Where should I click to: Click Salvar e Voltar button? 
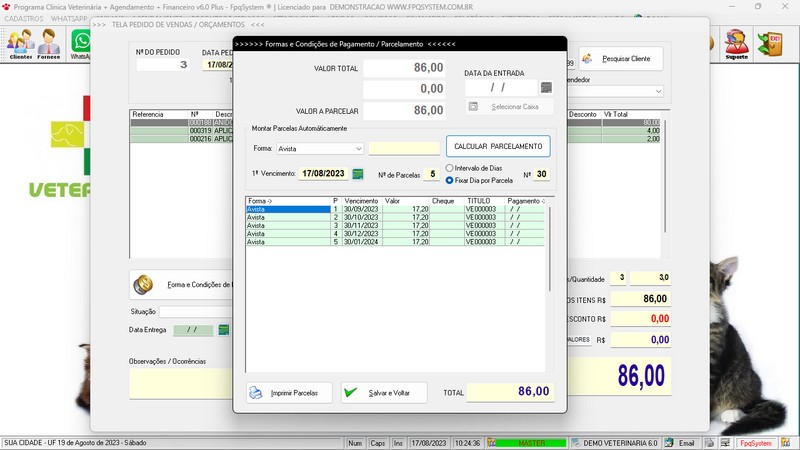[x=384, y=393]
